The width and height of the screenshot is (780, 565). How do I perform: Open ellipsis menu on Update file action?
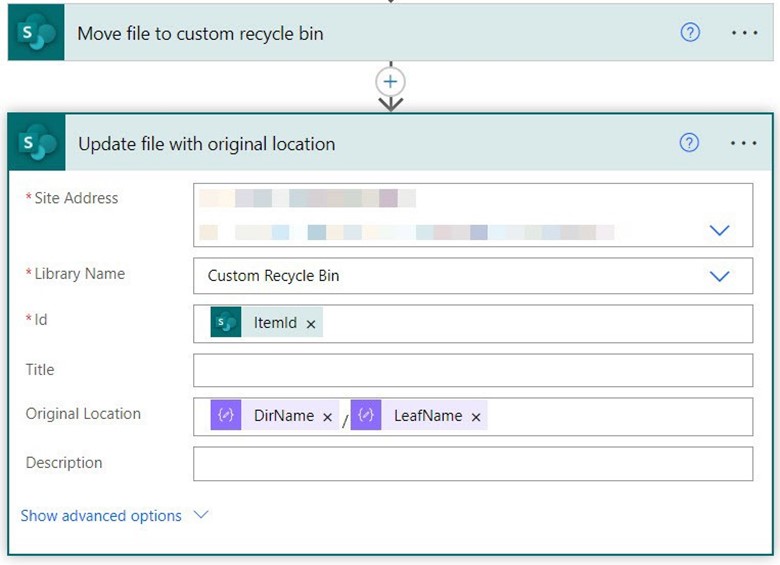[x=744, y=143]
